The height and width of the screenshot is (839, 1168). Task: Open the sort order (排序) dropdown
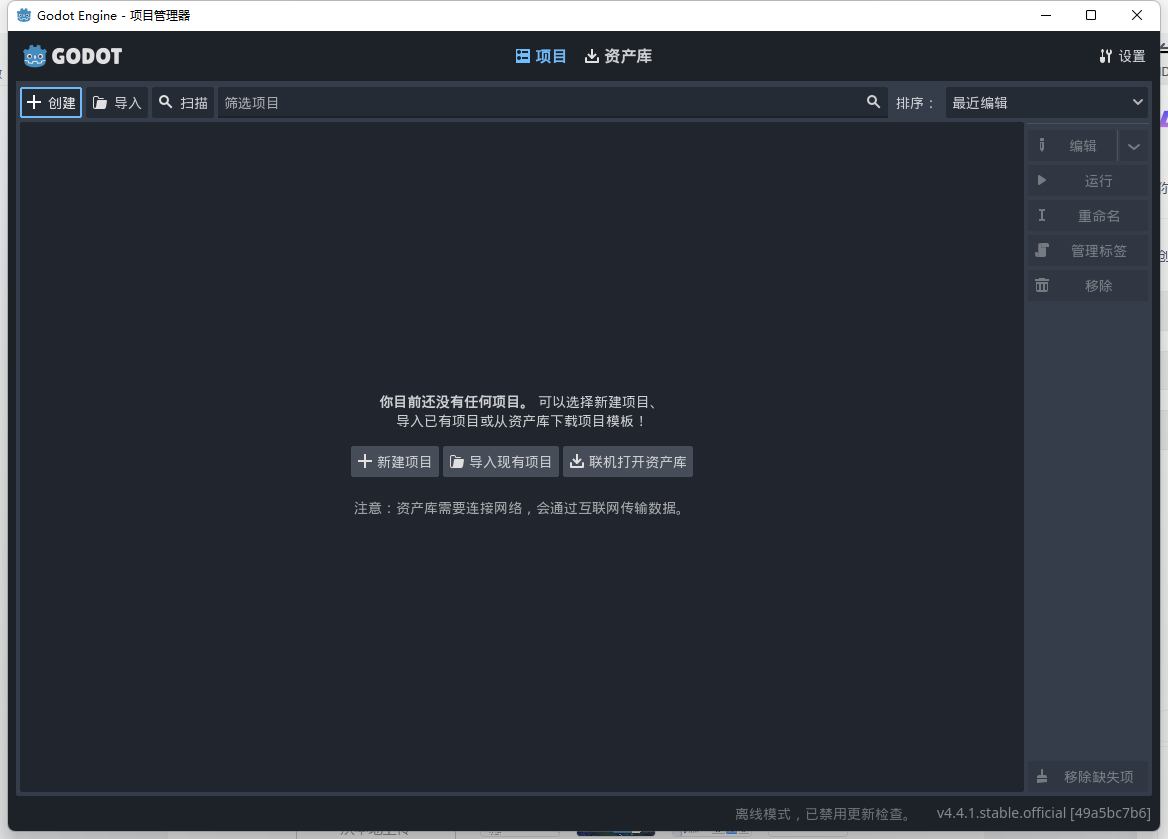click(x=1046, y=102)
